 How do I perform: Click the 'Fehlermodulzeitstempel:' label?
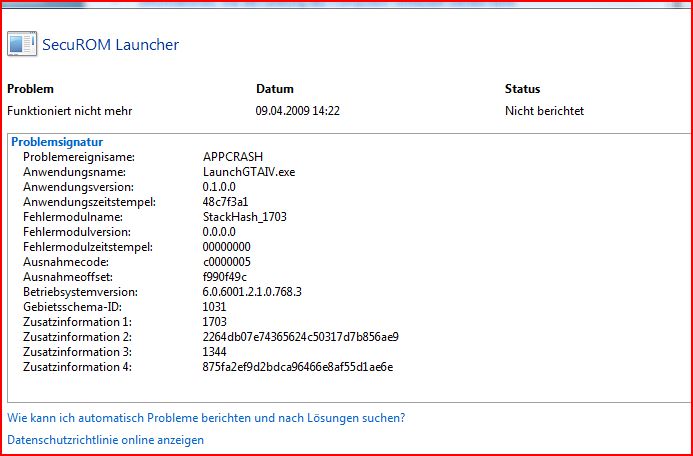pyautogui.click(x=88, y=247)
